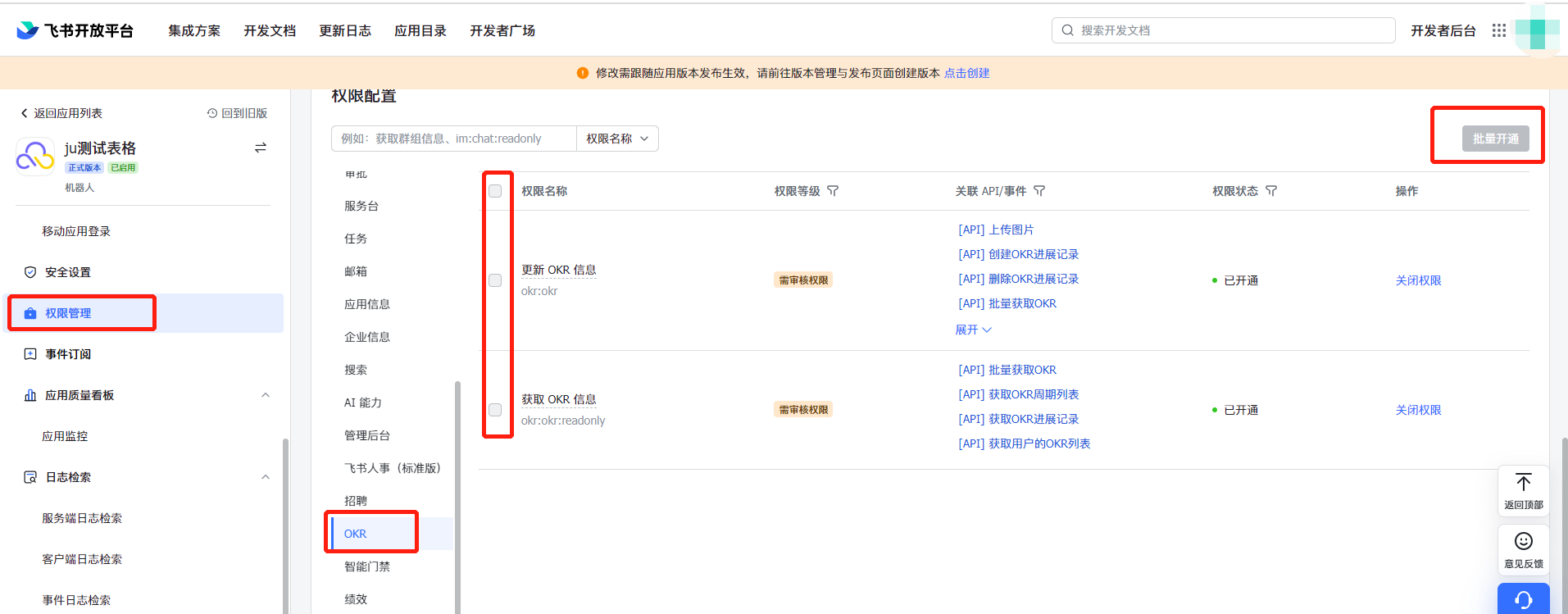Focus the 搜索开发文档 search field
Image resolution: width=1568 pixels, height=614 pixels.
(1223, 30)
